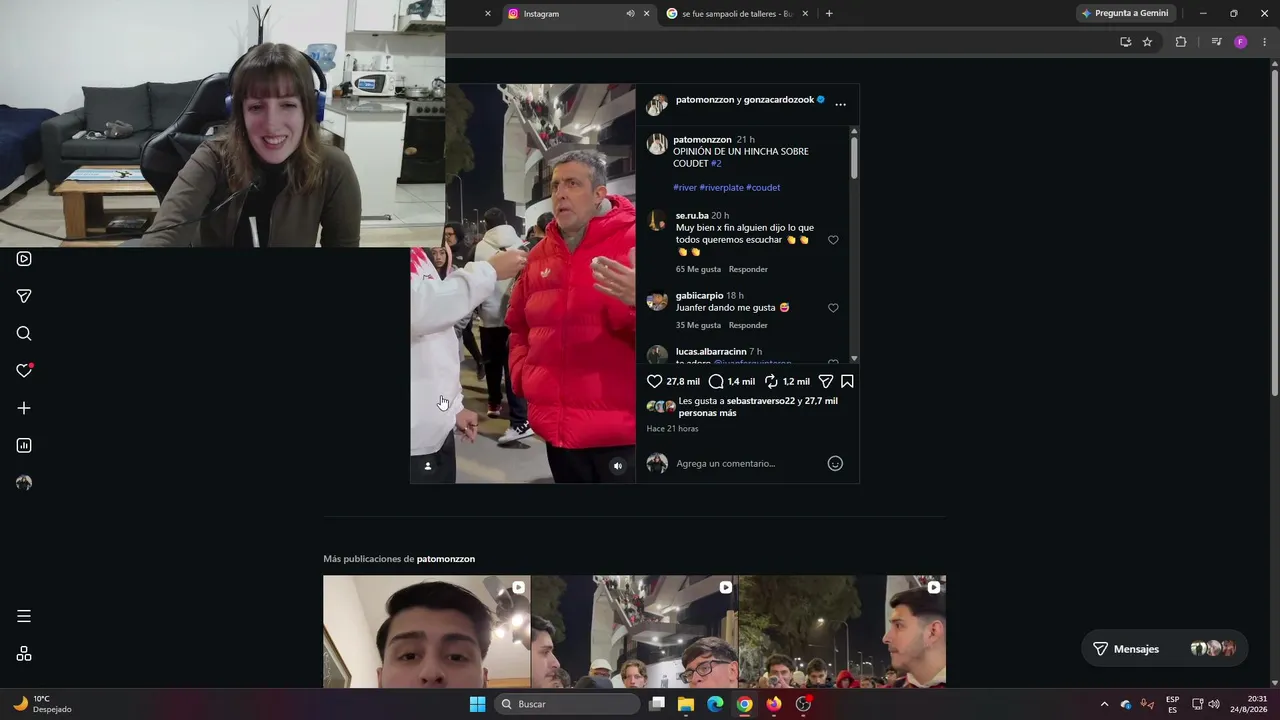Viewport: 1280px width, 720px height.
Task: Open the post's three-dot options menu
Action: click(x=840, y=104)
